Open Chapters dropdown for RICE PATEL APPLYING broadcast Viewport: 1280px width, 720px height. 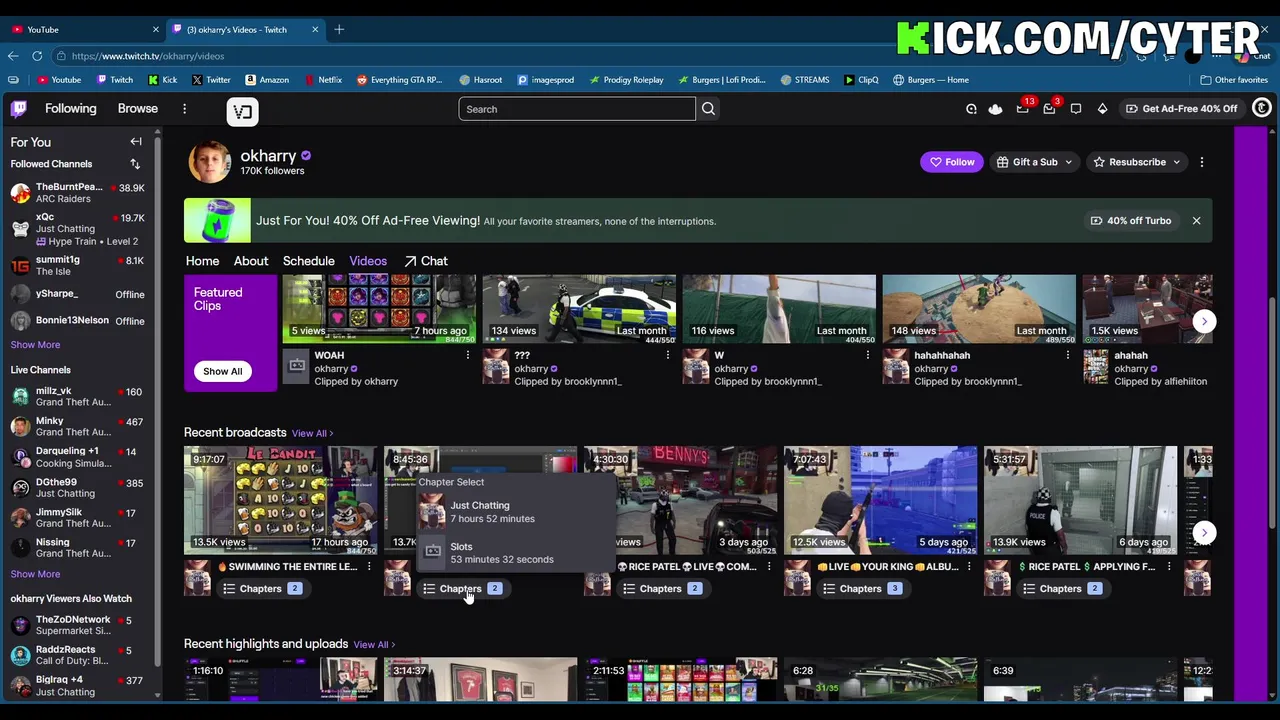1063,589
